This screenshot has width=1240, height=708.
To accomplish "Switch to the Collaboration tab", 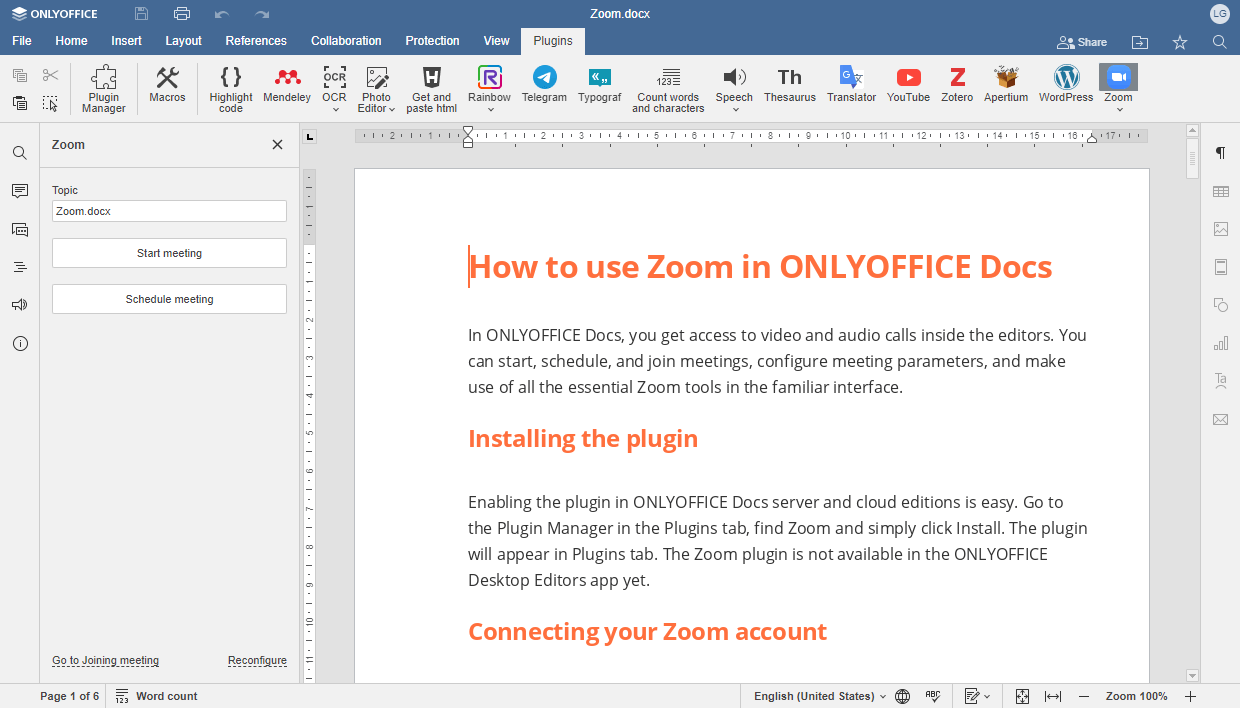I will coord(346,41).
